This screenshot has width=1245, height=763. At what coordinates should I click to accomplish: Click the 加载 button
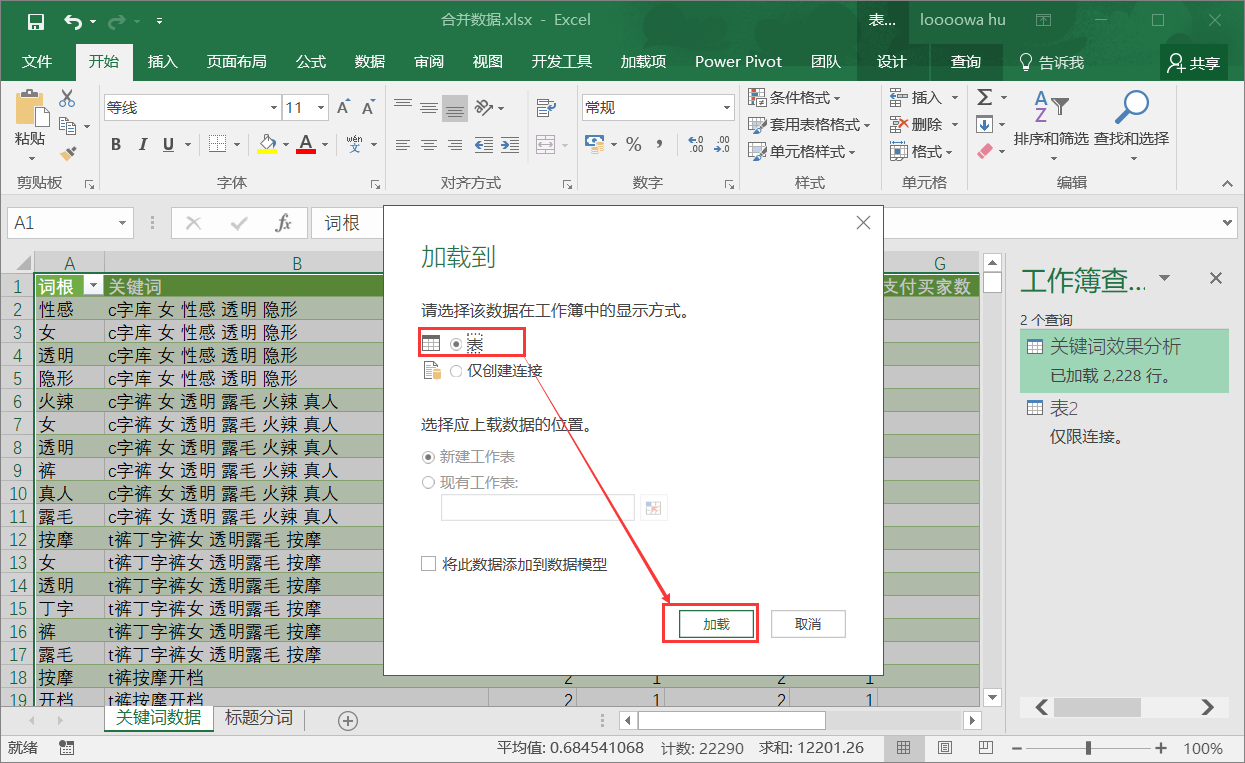[x=716, y=624]
